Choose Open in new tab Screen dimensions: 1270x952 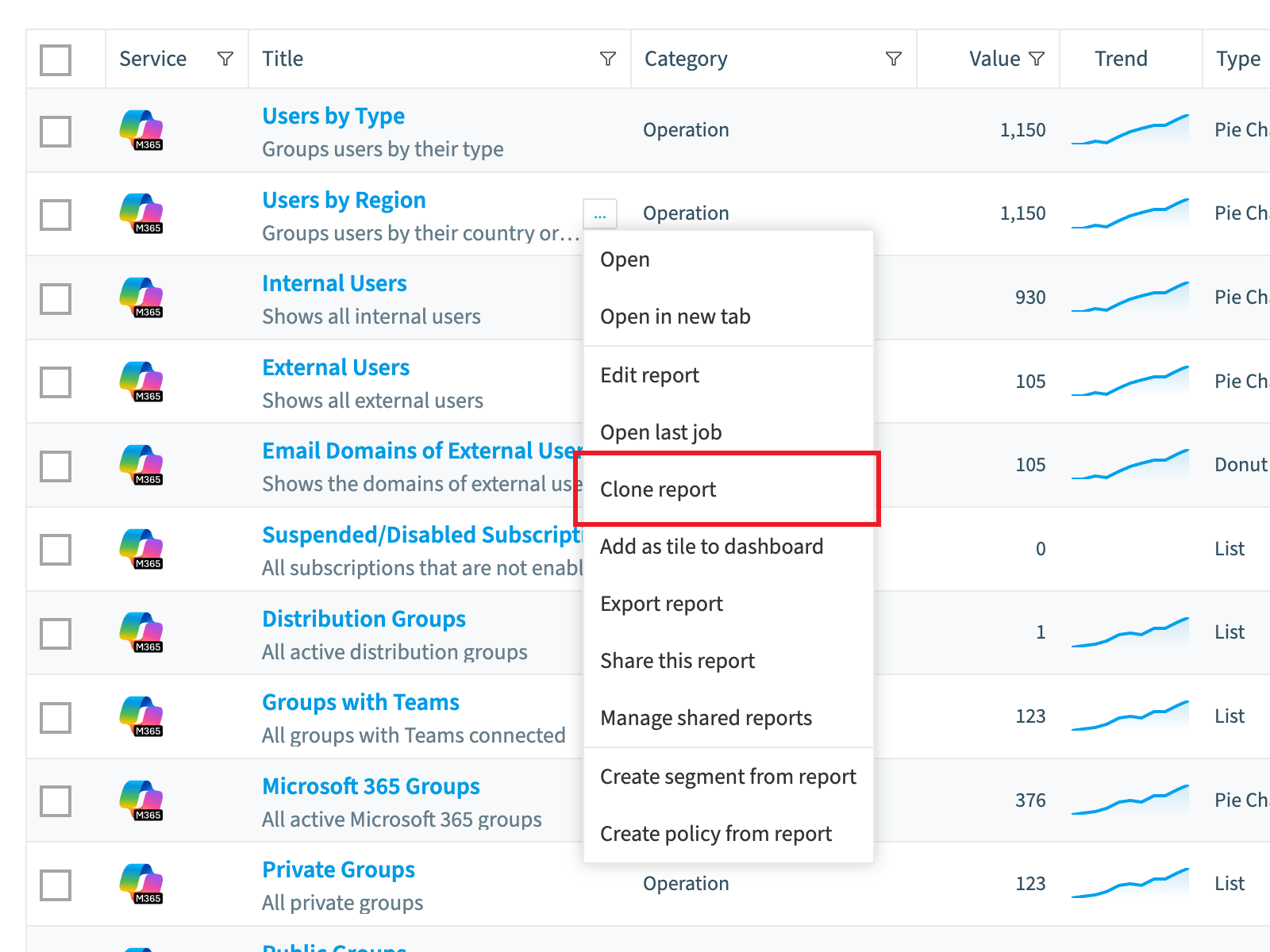click(729, 317)
